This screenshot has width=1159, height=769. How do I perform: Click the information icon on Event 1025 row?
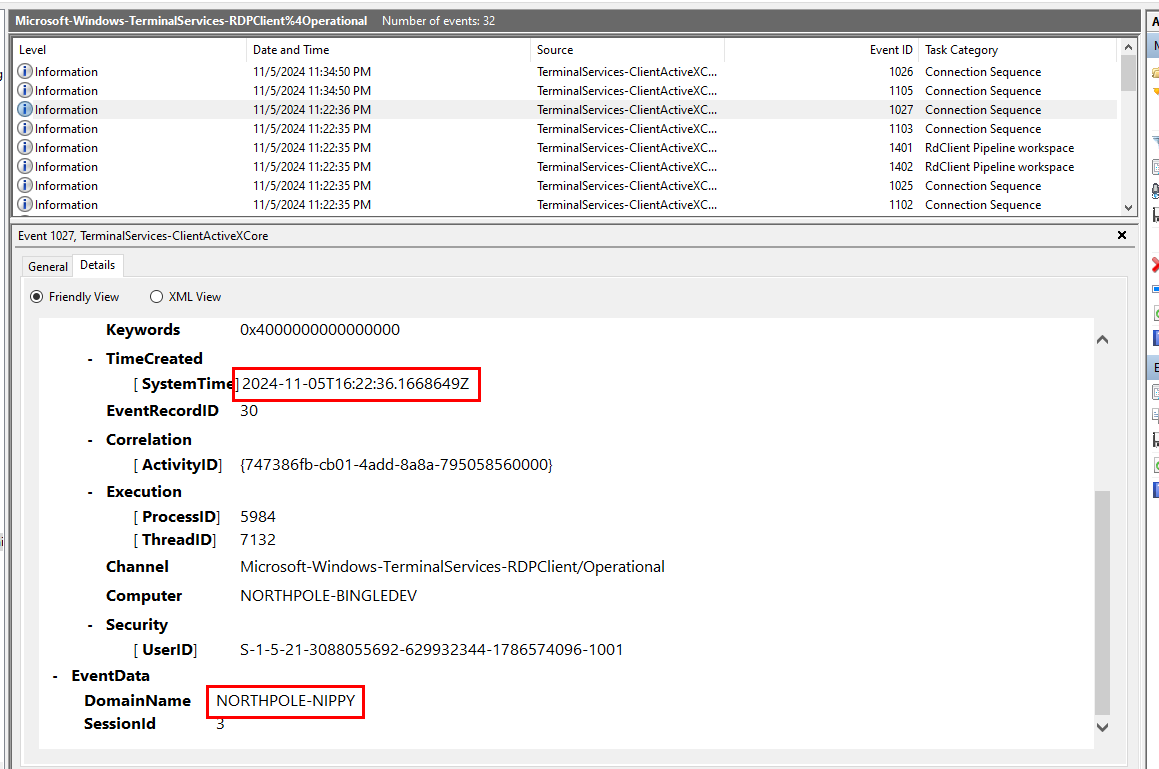(25, 186)
